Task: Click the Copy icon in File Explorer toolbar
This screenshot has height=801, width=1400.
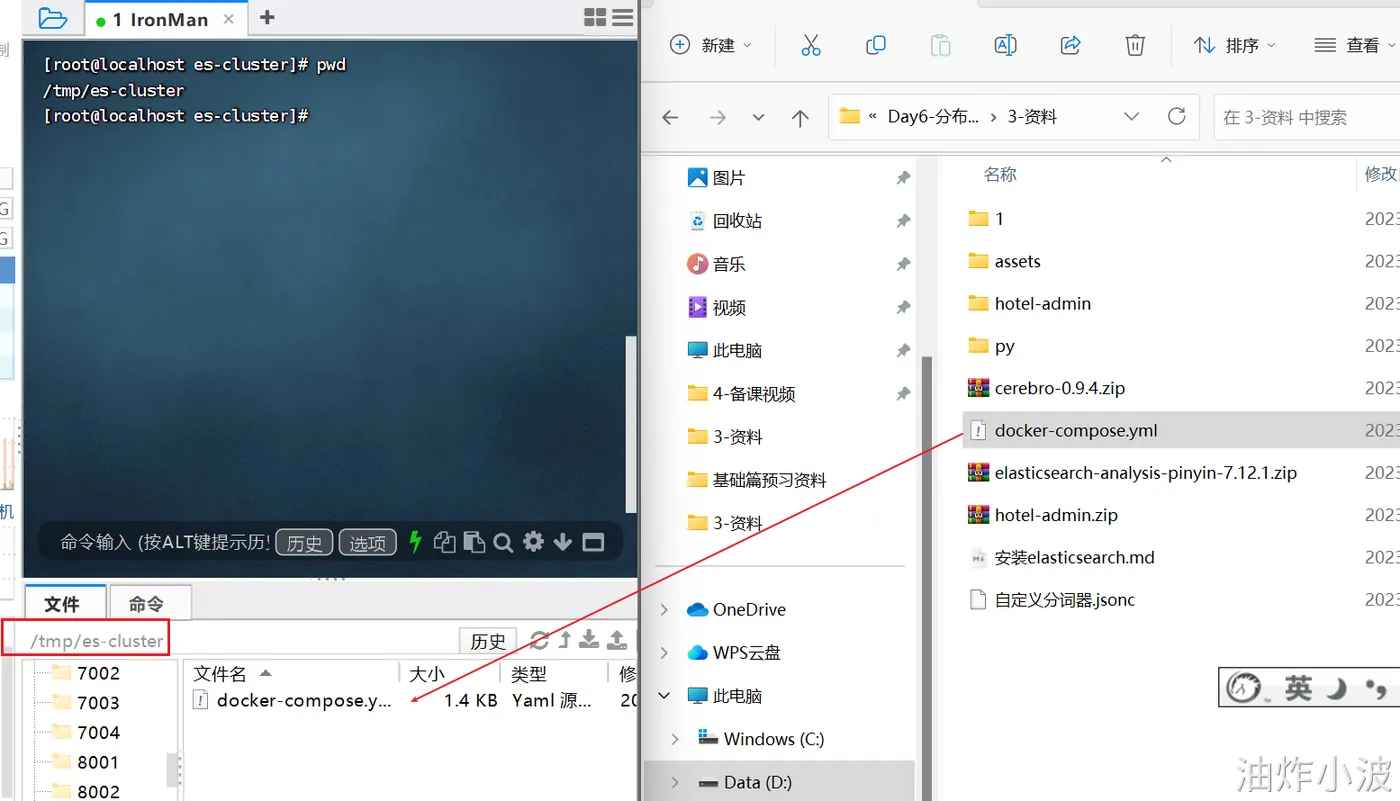Action: pyautogui.click(x=876, y=45)
